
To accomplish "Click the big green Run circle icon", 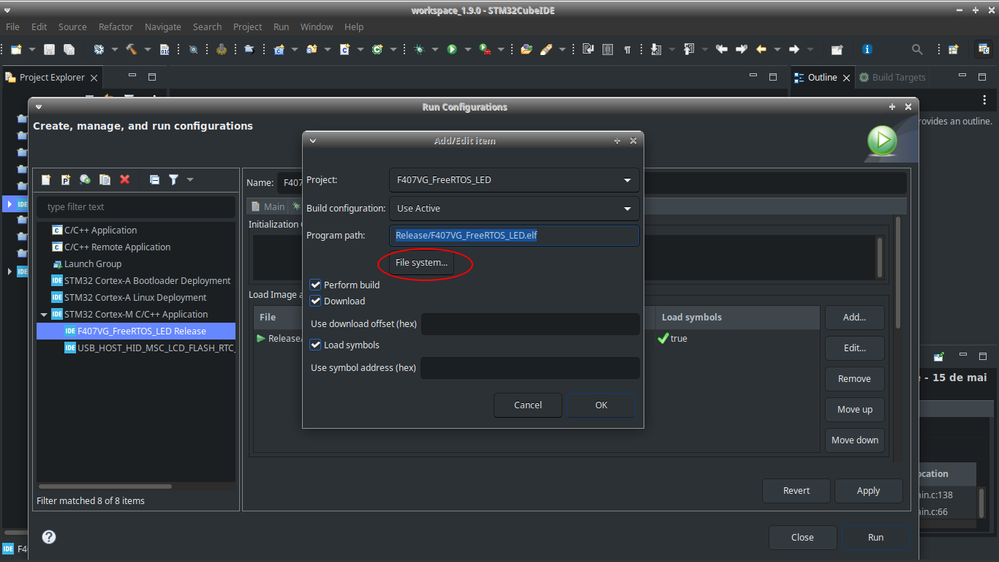I will (882, 141).
